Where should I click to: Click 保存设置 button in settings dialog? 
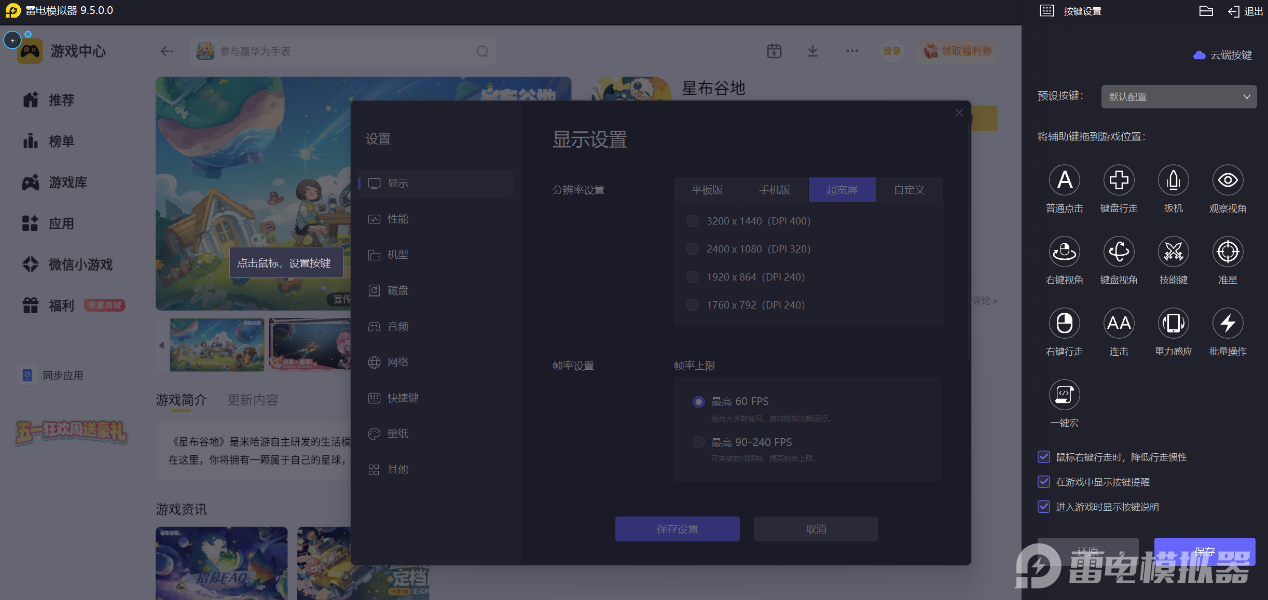[x=677, y=529]
